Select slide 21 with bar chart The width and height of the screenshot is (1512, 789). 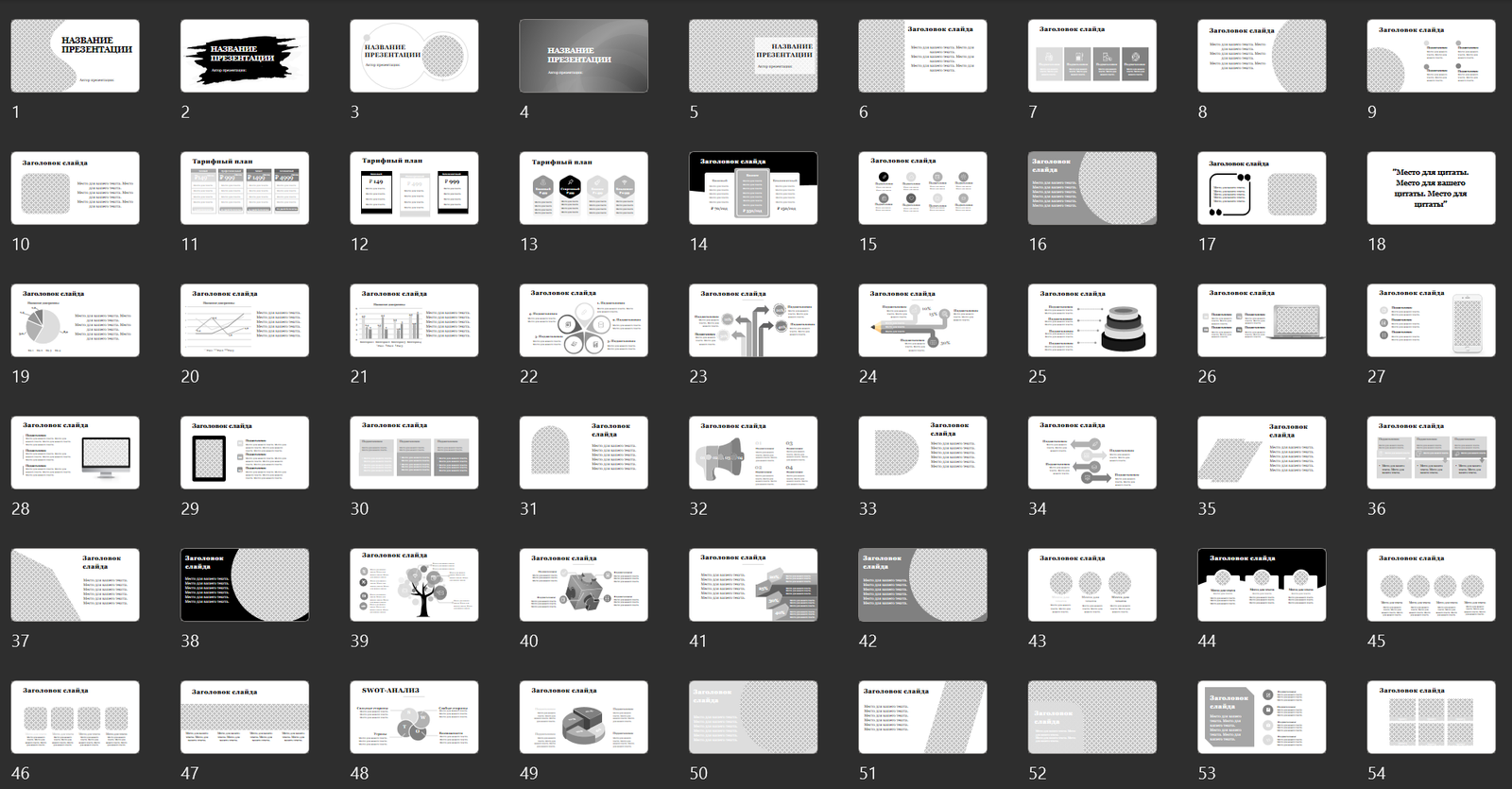[414, 320]
